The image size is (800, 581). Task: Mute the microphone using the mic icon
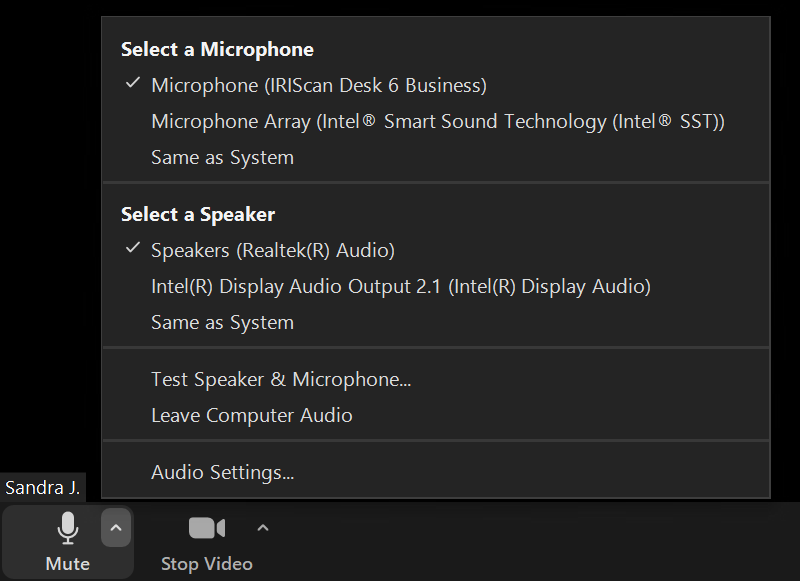point(67,528)
